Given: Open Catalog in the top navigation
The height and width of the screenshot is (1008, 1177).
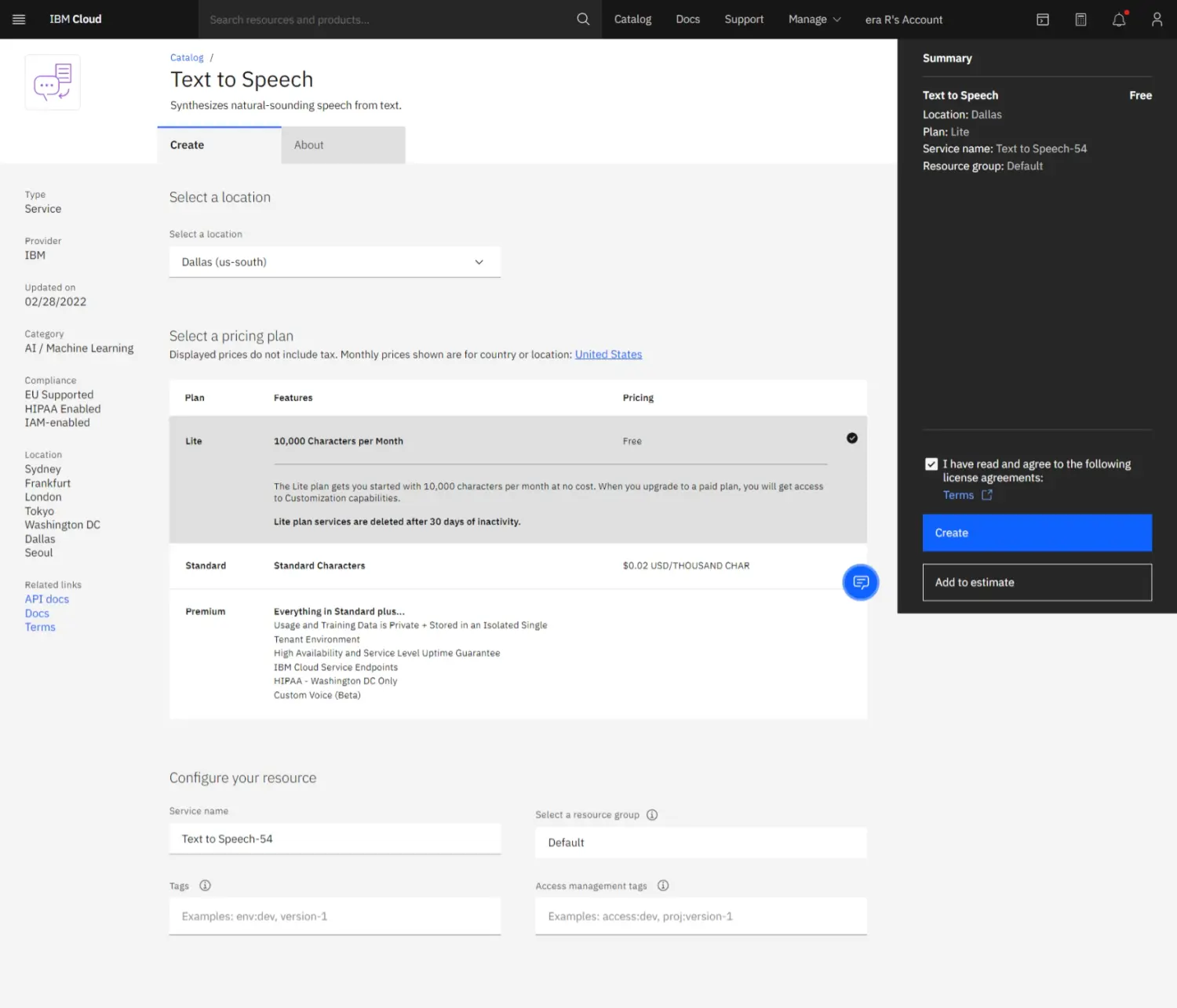Looking at the screenshot, I should coord(632,20).
